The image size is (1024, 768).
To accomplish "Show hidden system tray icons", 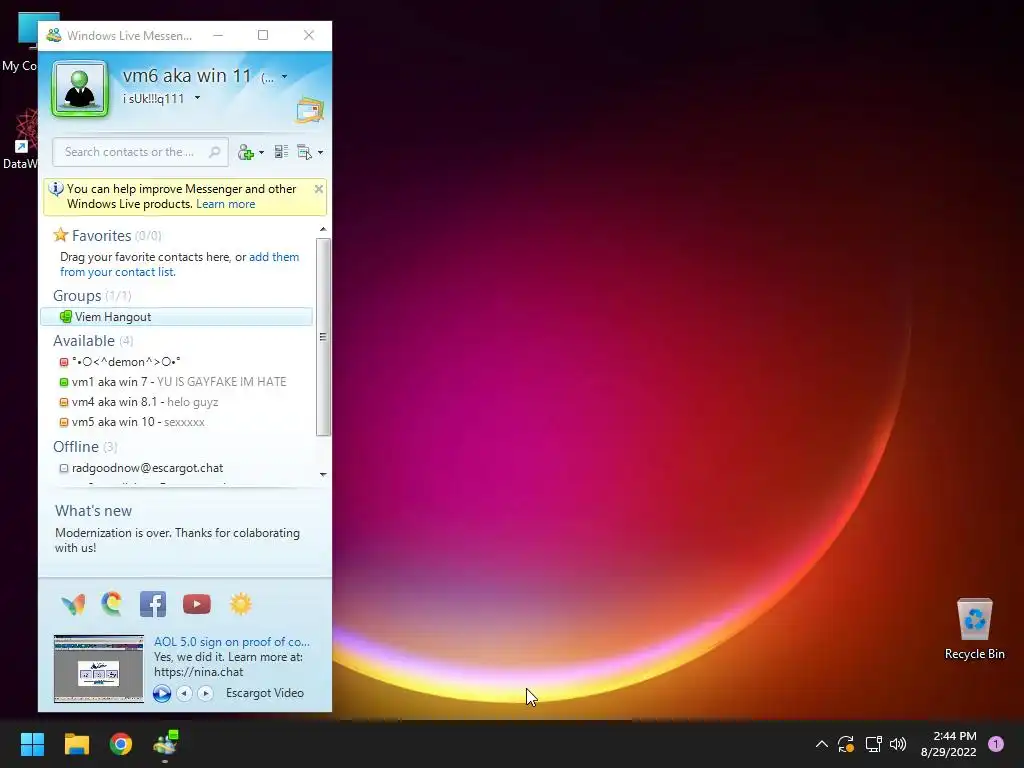I will coord(822,744).
